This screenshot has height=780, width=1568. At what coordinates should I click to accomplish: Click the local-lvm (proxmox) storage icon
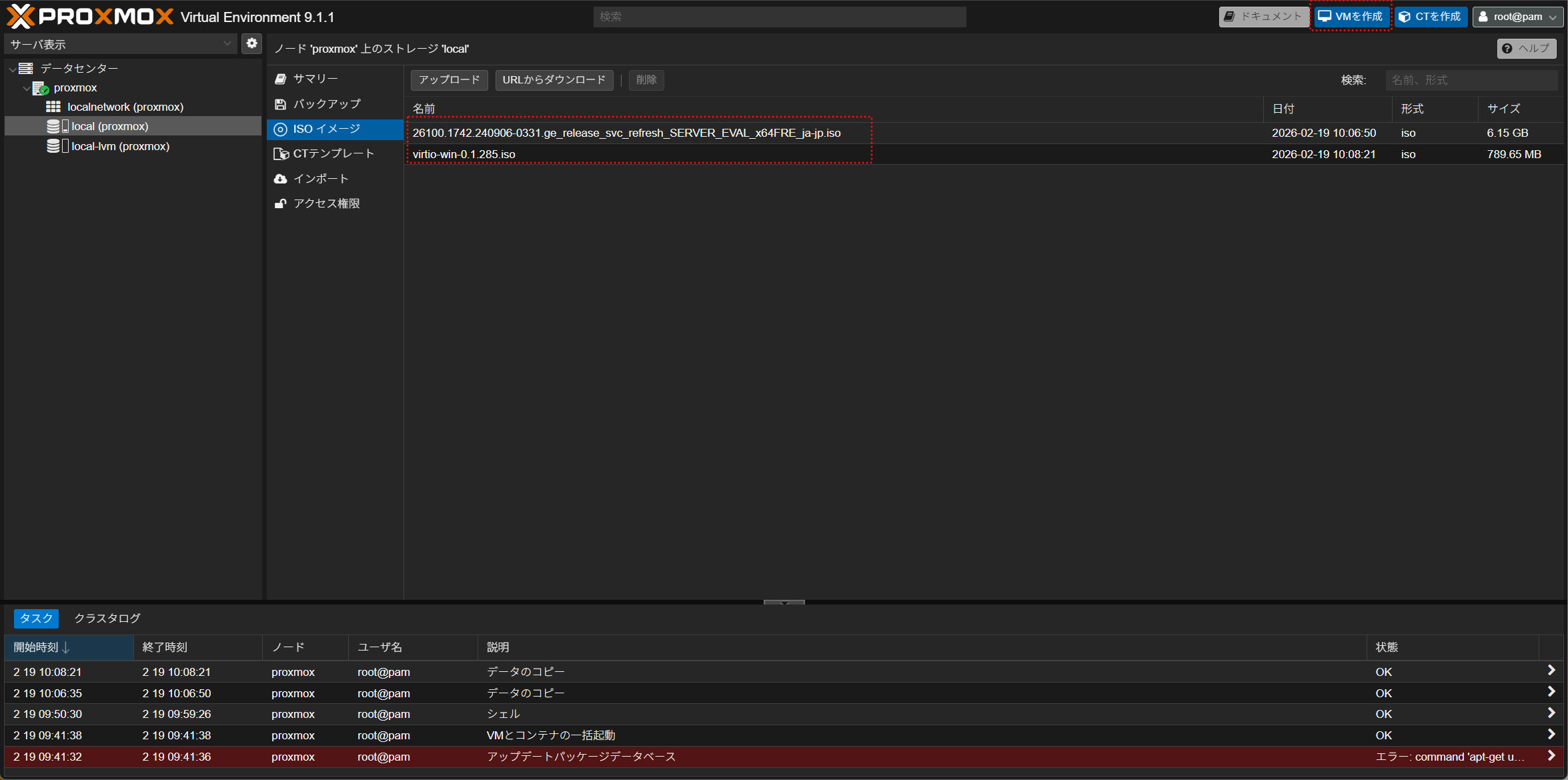pyautogui.click(x=53, y=146)
